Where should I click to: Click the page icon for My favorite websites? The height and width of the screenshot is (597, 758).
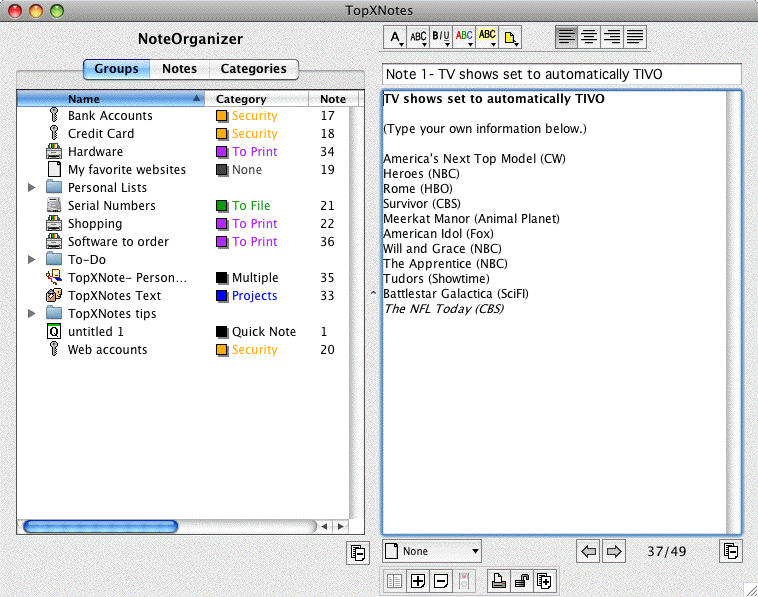(x=54, y=169)
